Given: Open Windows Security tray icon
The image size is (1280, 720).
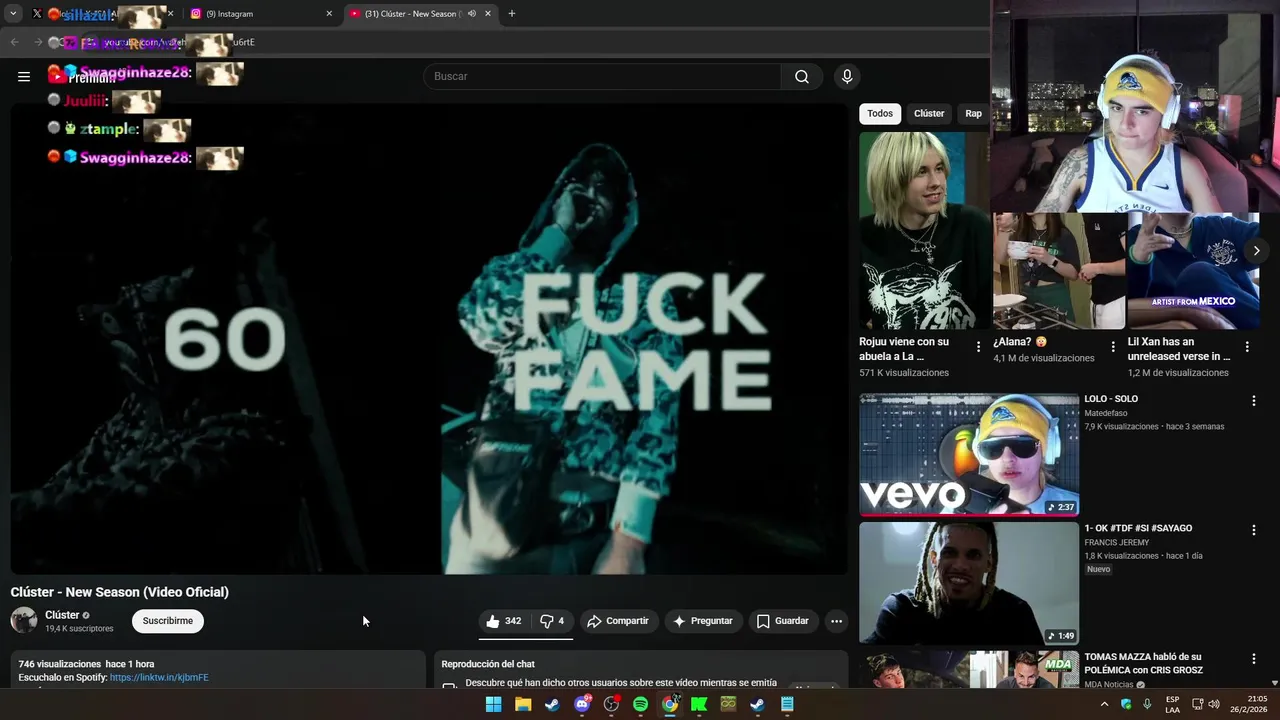Looking at the screenshot, I should 1126,704.
